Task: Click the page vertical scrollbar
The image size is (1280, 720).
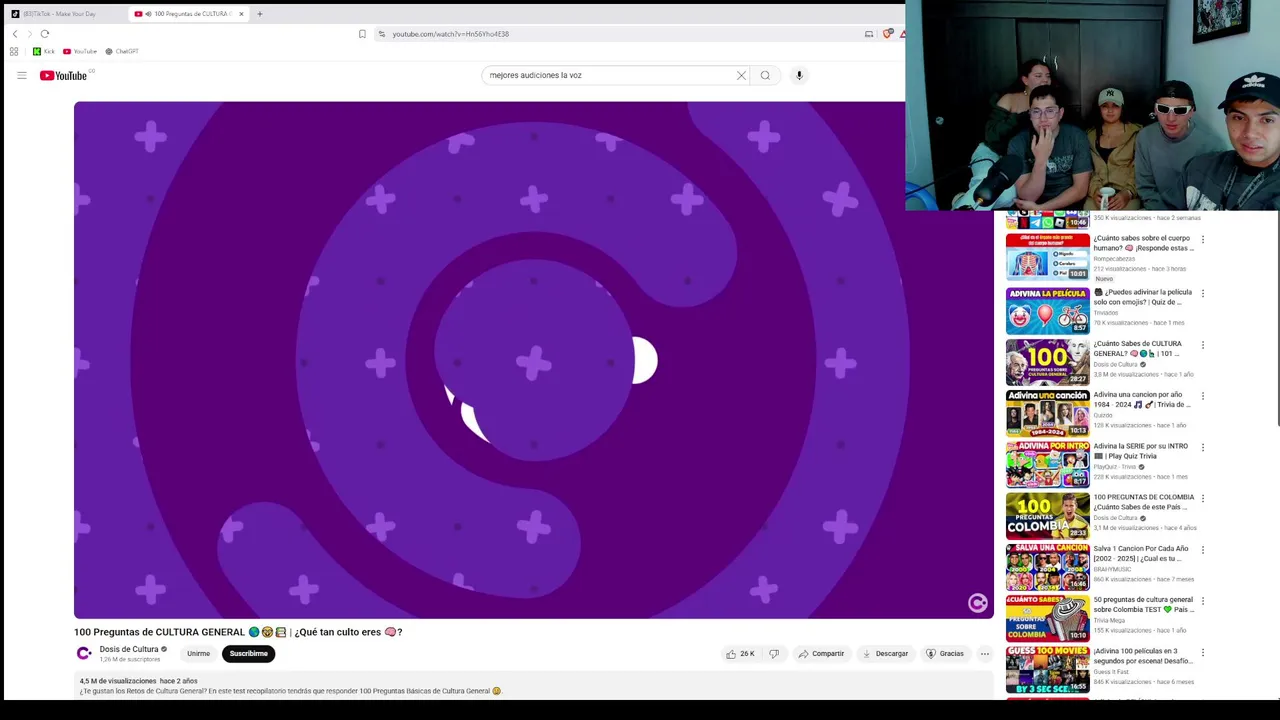Action: [x=1276, y=320]
